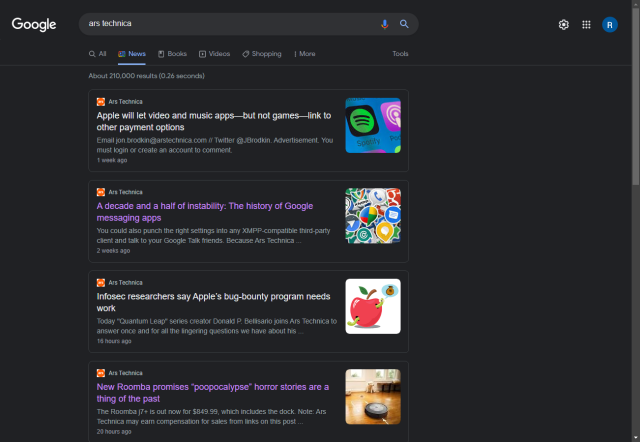The image size is (640, 442).
Task: Select the Videos tab
Action: click(214, 54)
